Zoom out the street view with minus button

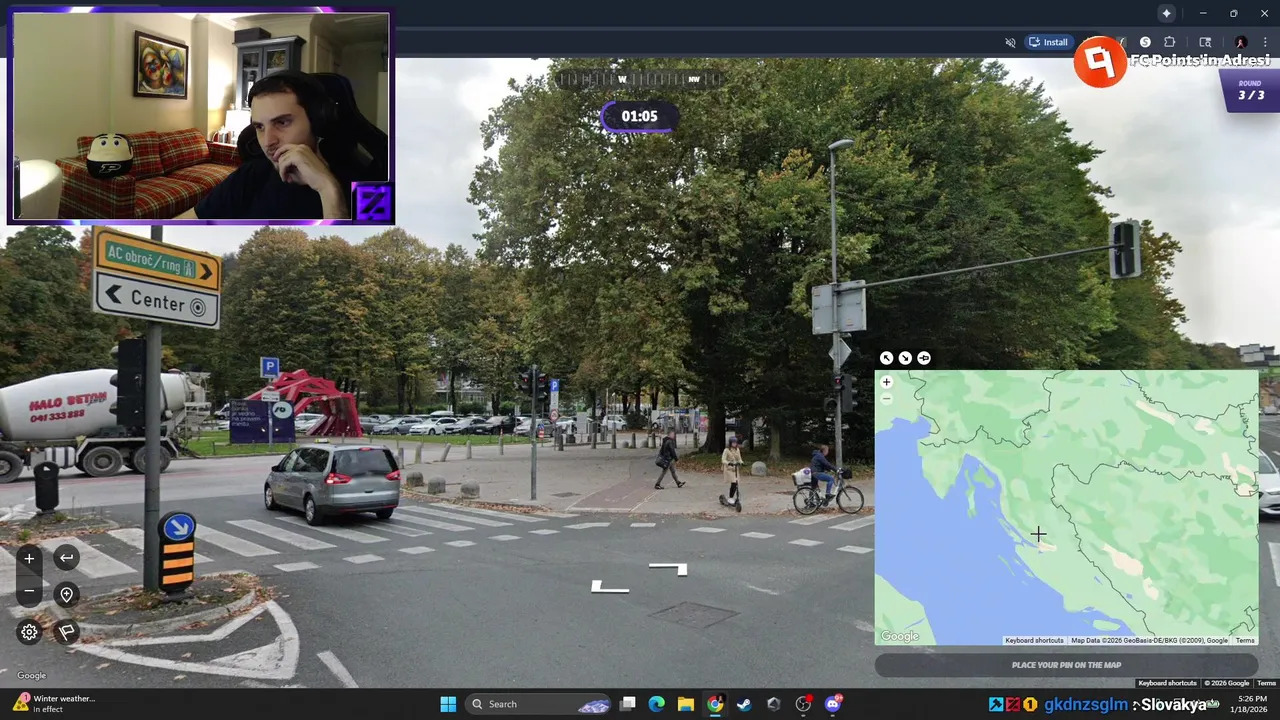pyautogui.click(x=29, y=592)
